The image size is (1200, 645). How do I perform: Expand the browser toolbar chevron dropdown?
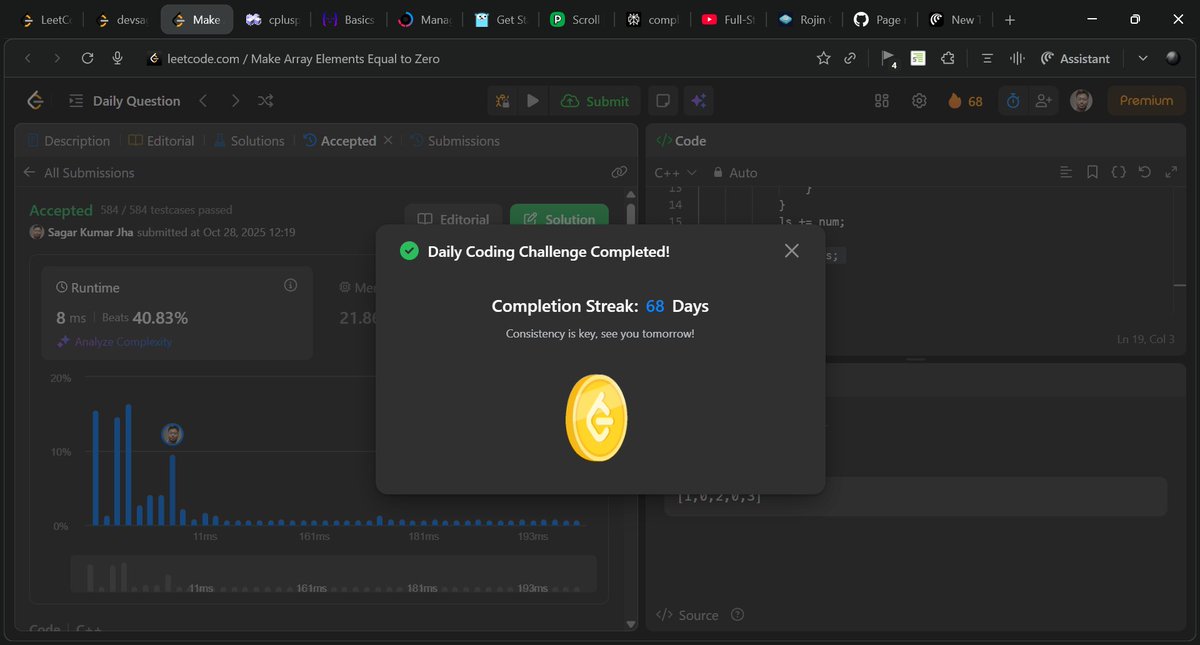point(1143,59)
